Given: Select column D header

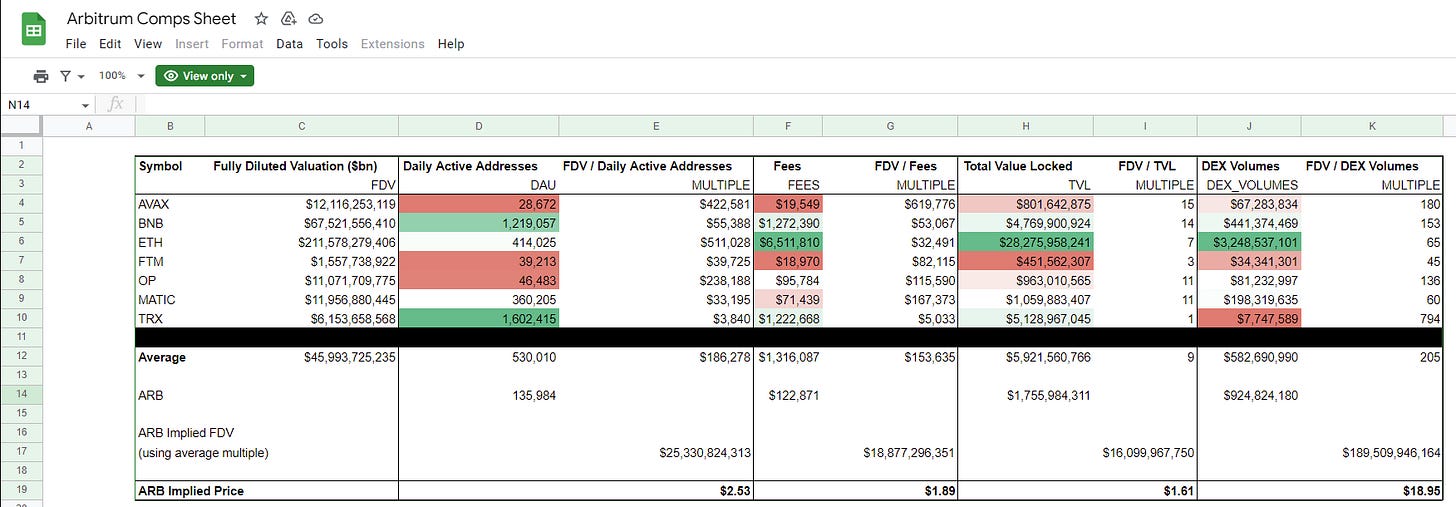Looking at the screenshot, I should [x=479, y=126].
